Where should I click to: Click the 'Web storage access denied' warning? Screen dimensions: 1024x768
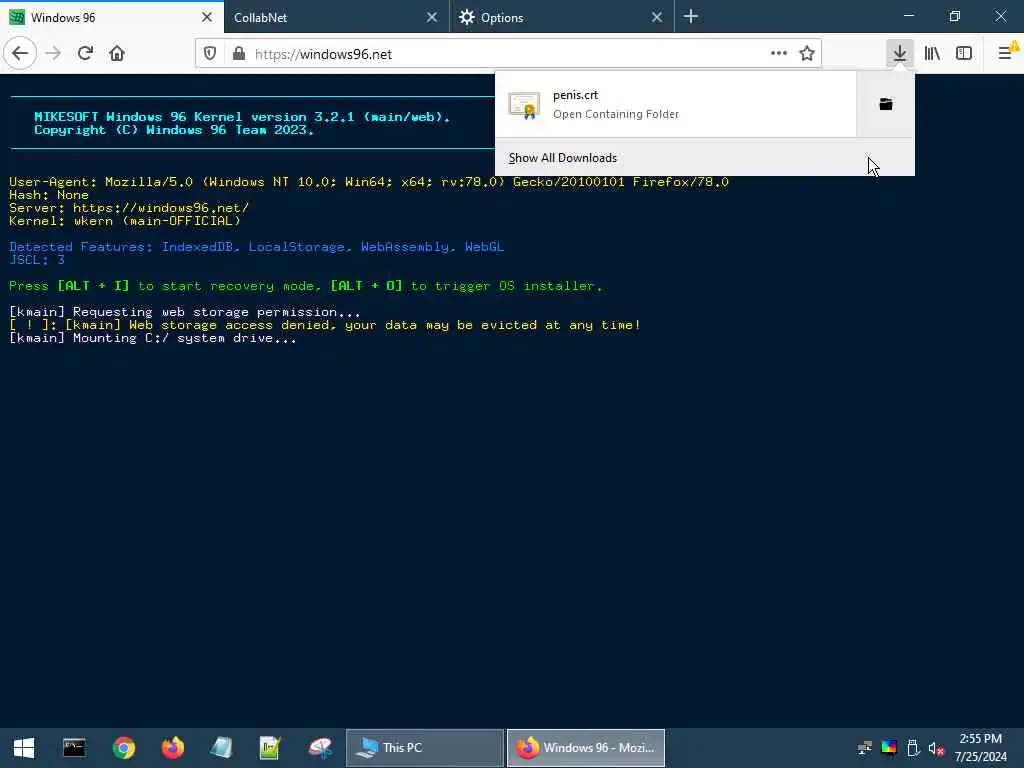[325, 325]
